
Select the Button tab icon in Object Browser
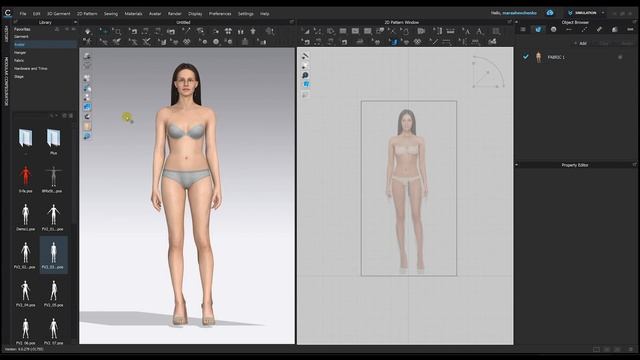(x=553, y=29)
